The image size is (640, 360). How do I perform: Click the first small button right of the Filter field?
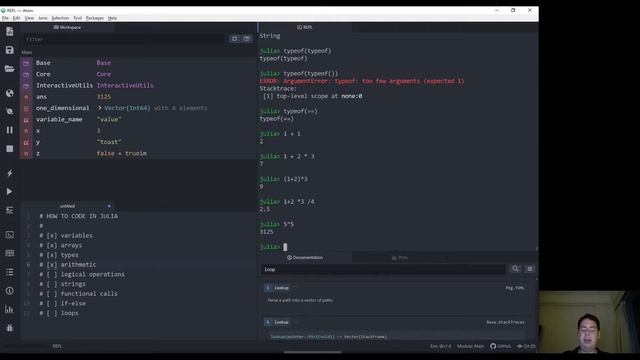tap(234, 39)
